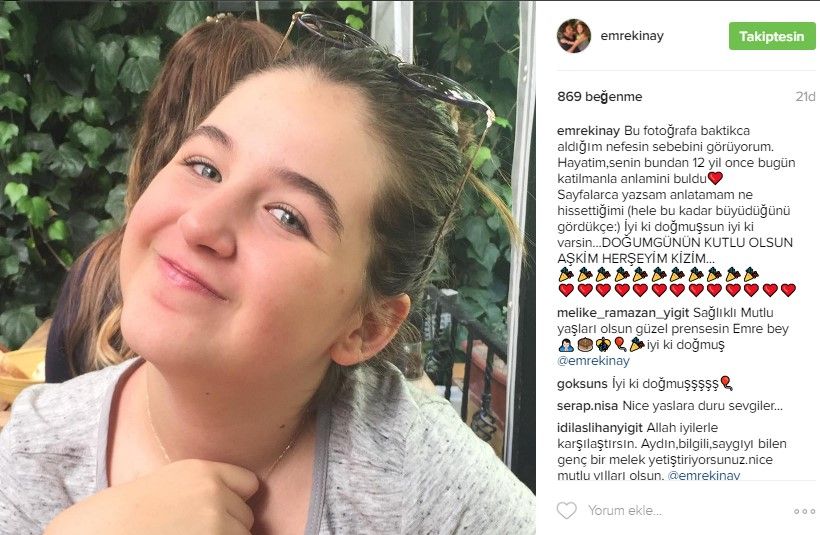Like the post with the heart icon
Screen dimensions: 820x535
click(x=566, y=510)
